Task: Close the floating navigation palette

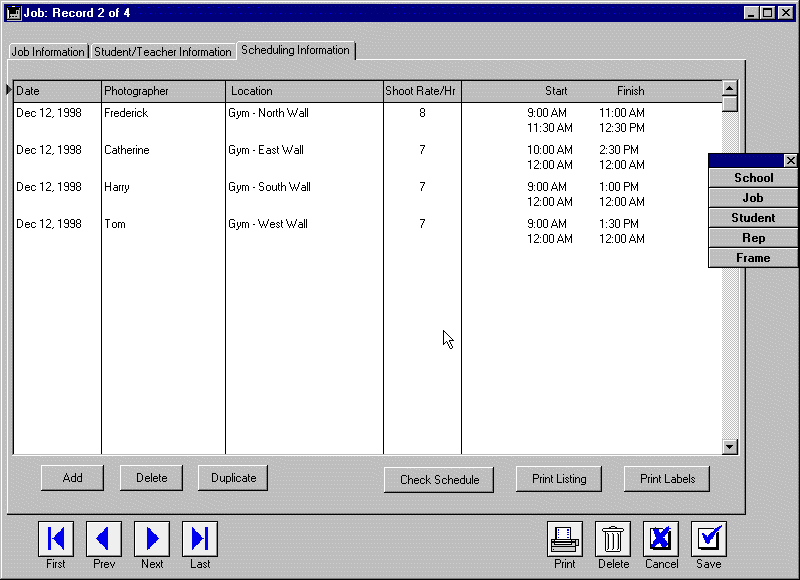Action: [x=790, y=161]
